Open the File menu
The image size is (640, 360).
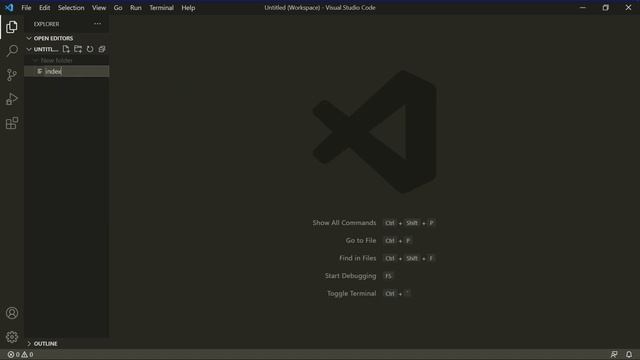[x=26, y=8]
